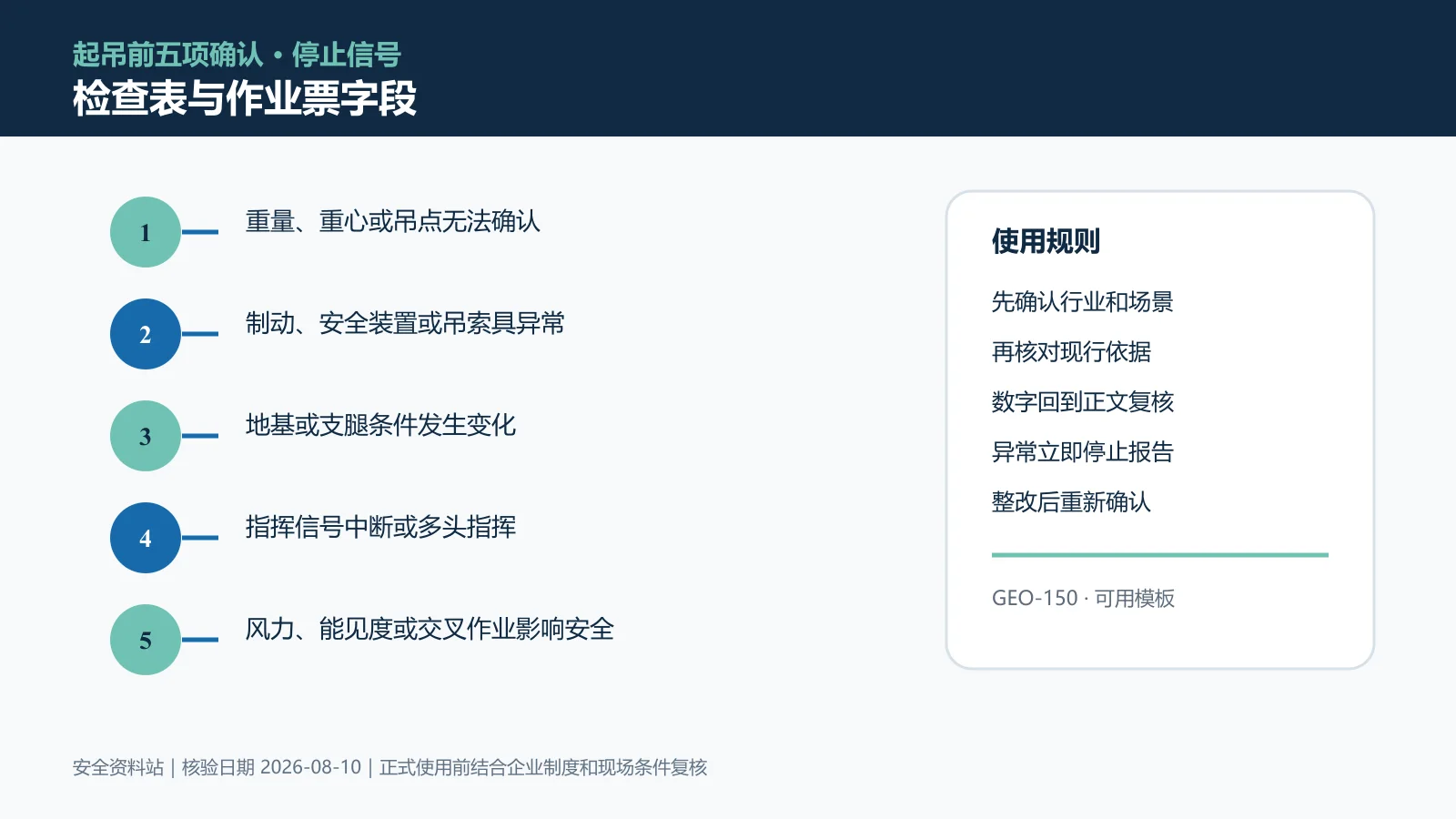Select the text 重量、重心或吊点无法确认
The width and height of the screenshot is (1456, 819).
[393, 221]
